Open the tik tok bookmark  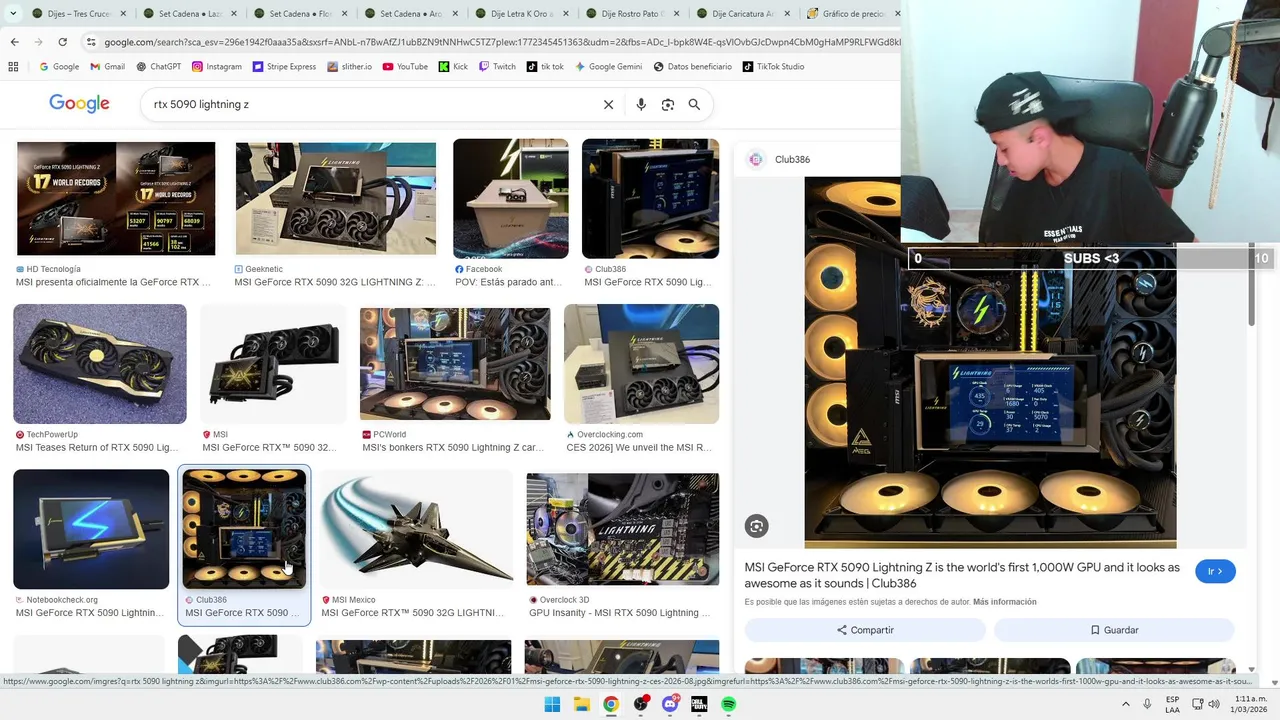coord(546,67)
